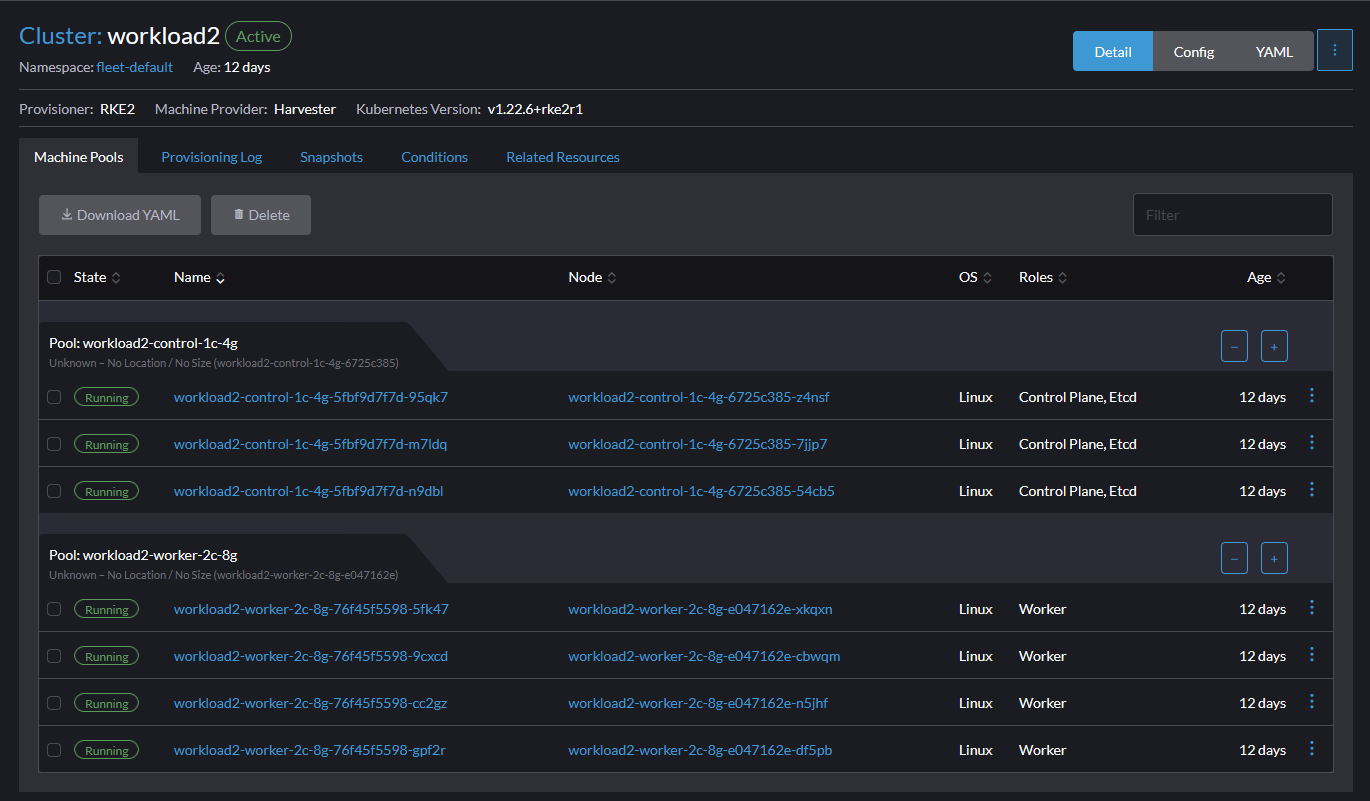1370x801 pixels.
Task: Open the cluster actions kebab menu
Action: click(1335, 50)
